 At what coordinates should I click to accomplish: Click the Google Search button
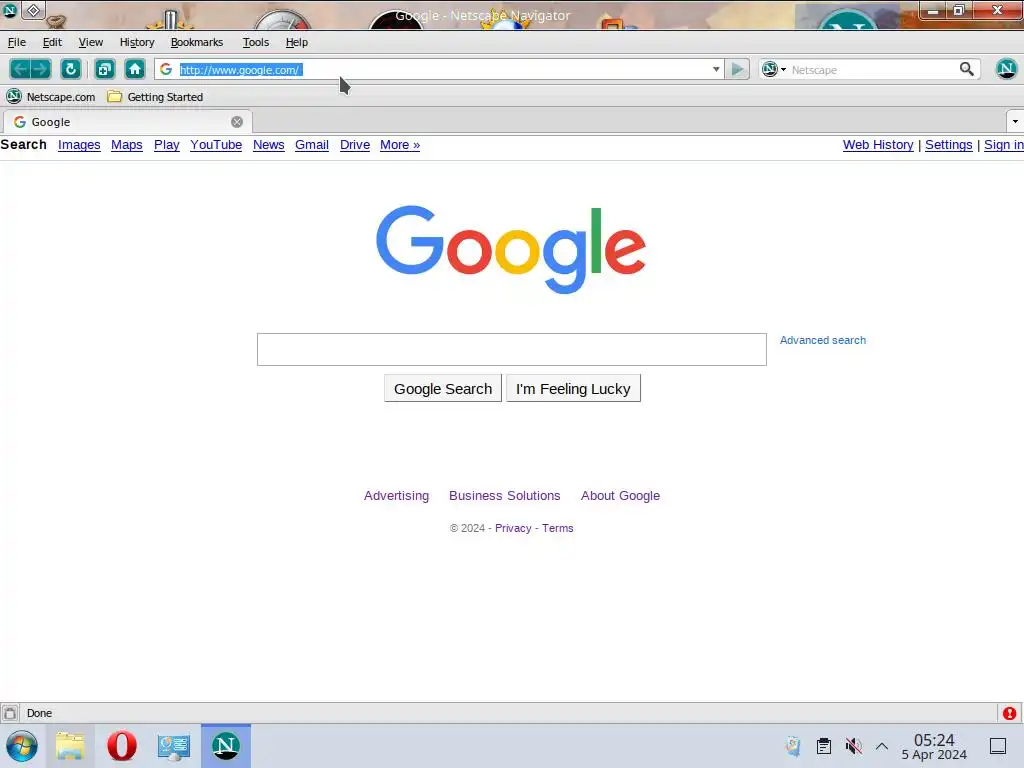point(443,389)
